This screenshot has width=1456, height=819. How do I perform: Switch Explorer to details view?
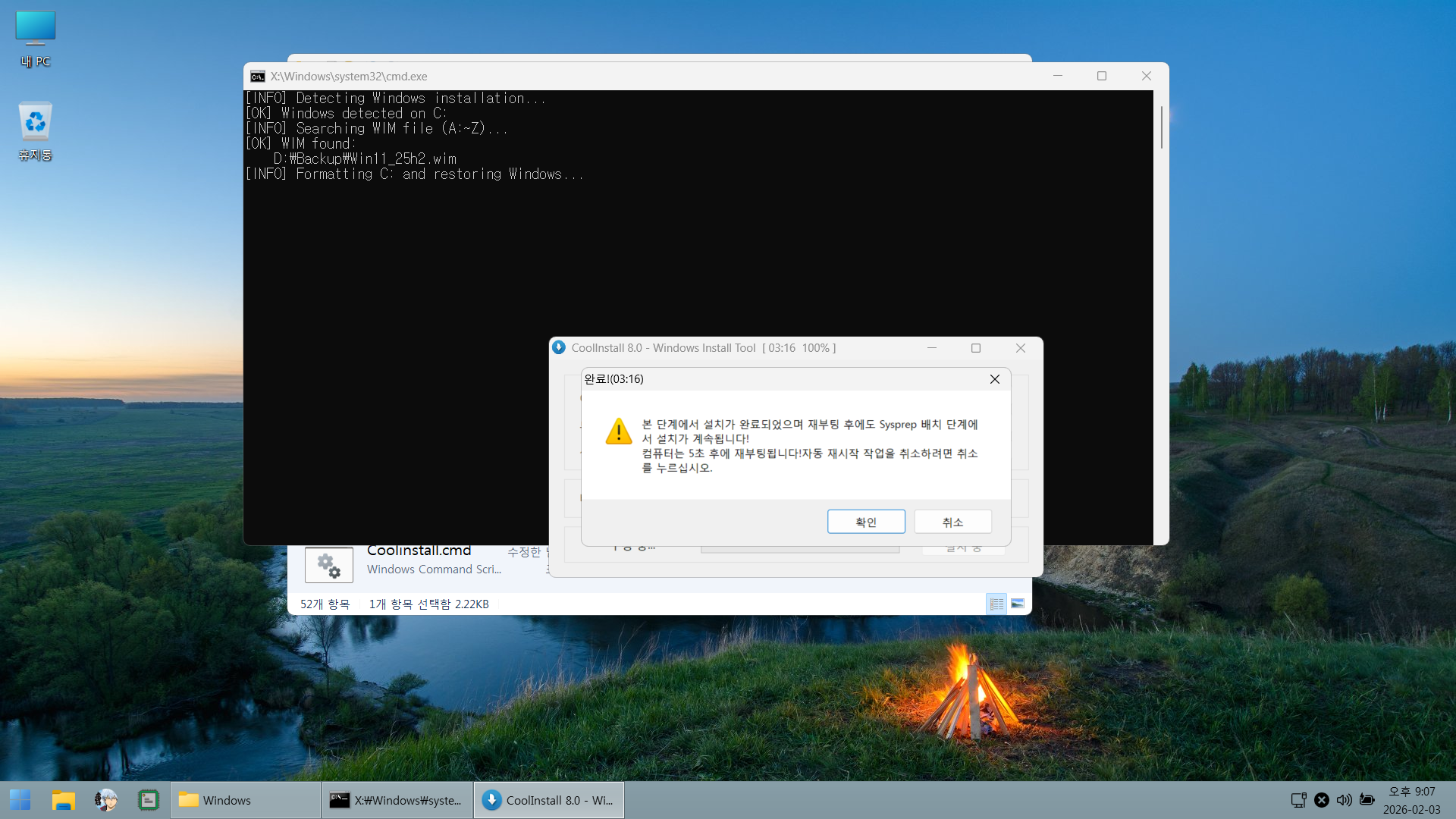tap(996, 604)
